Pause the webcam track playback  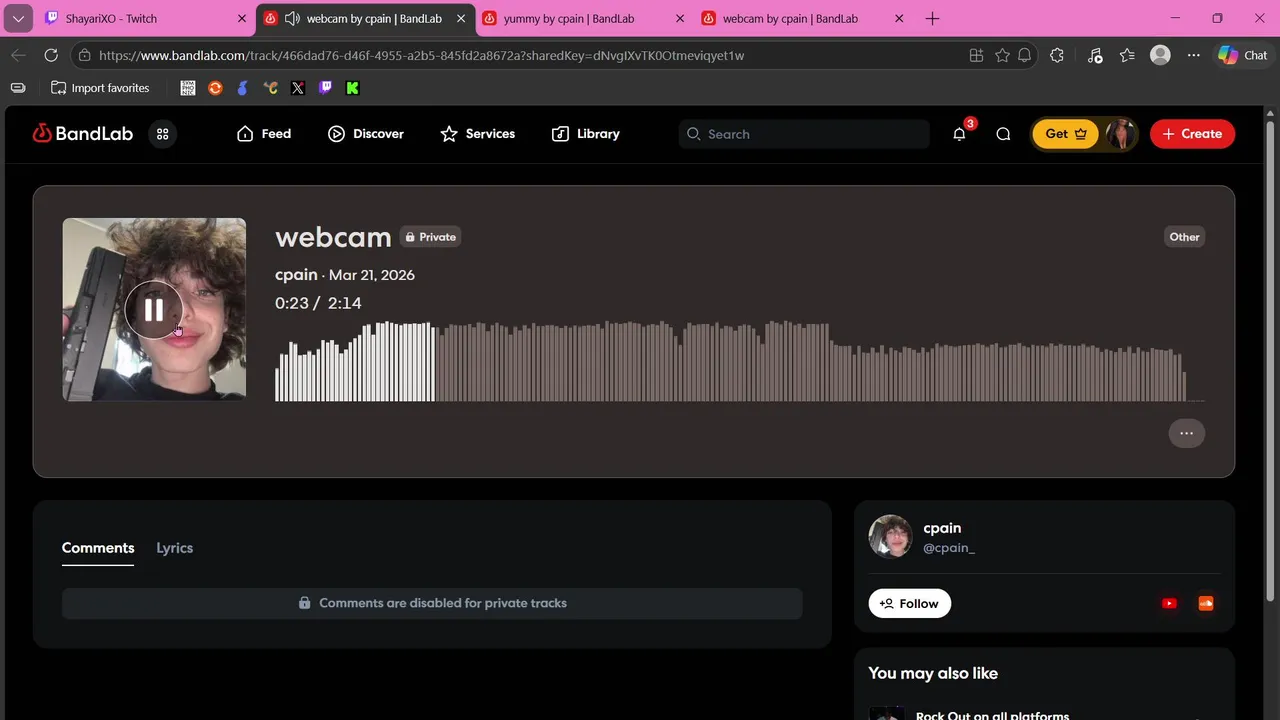[153, 309]
